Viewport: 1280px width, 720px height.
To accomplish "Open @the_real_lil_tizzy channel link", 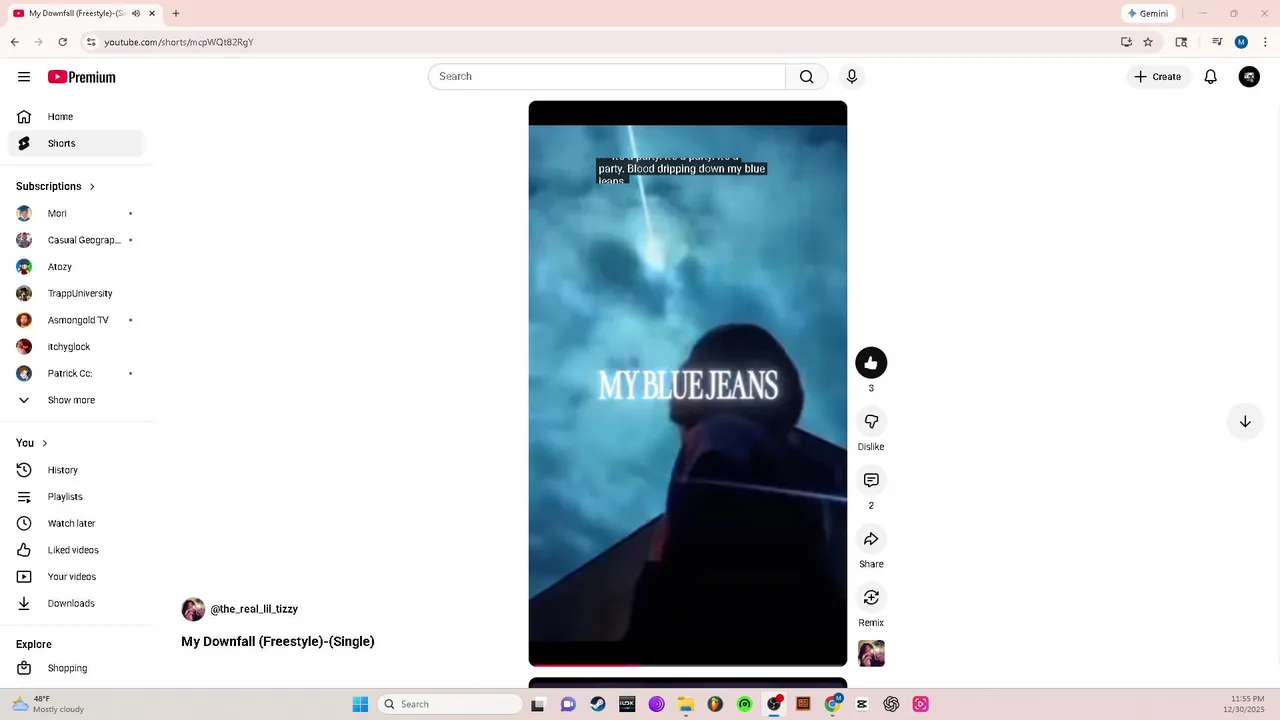I will [x=254, y=609].
